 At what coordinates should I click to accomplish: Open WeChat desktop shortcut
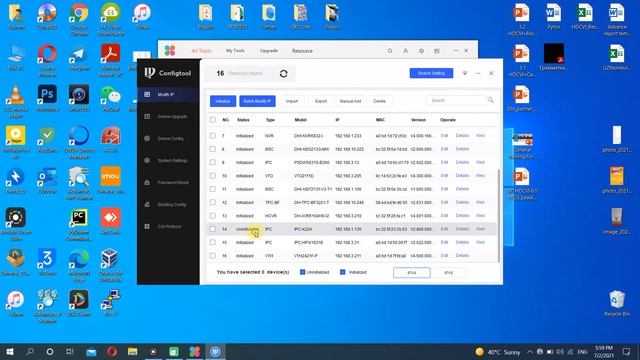tap(111, 98)
